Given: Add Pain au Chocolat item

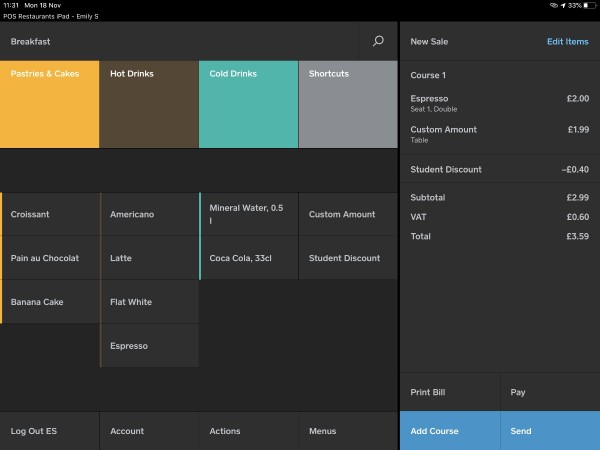Looking at the screenshot, I should pyautogui.click(x=50, y=258).
